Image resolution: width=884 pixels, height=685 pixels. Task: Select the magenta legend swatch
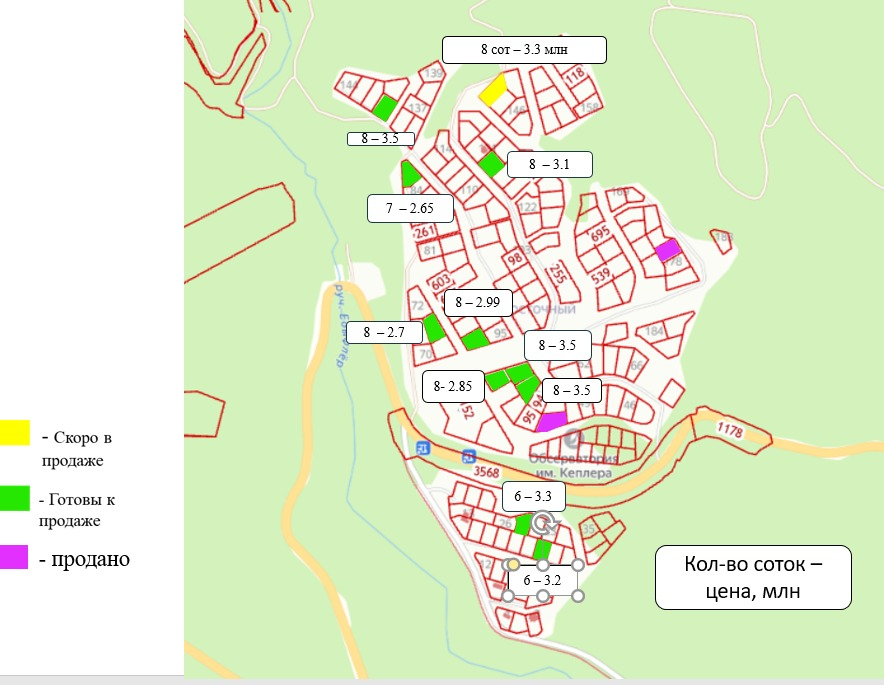click(x=15, y=558)
